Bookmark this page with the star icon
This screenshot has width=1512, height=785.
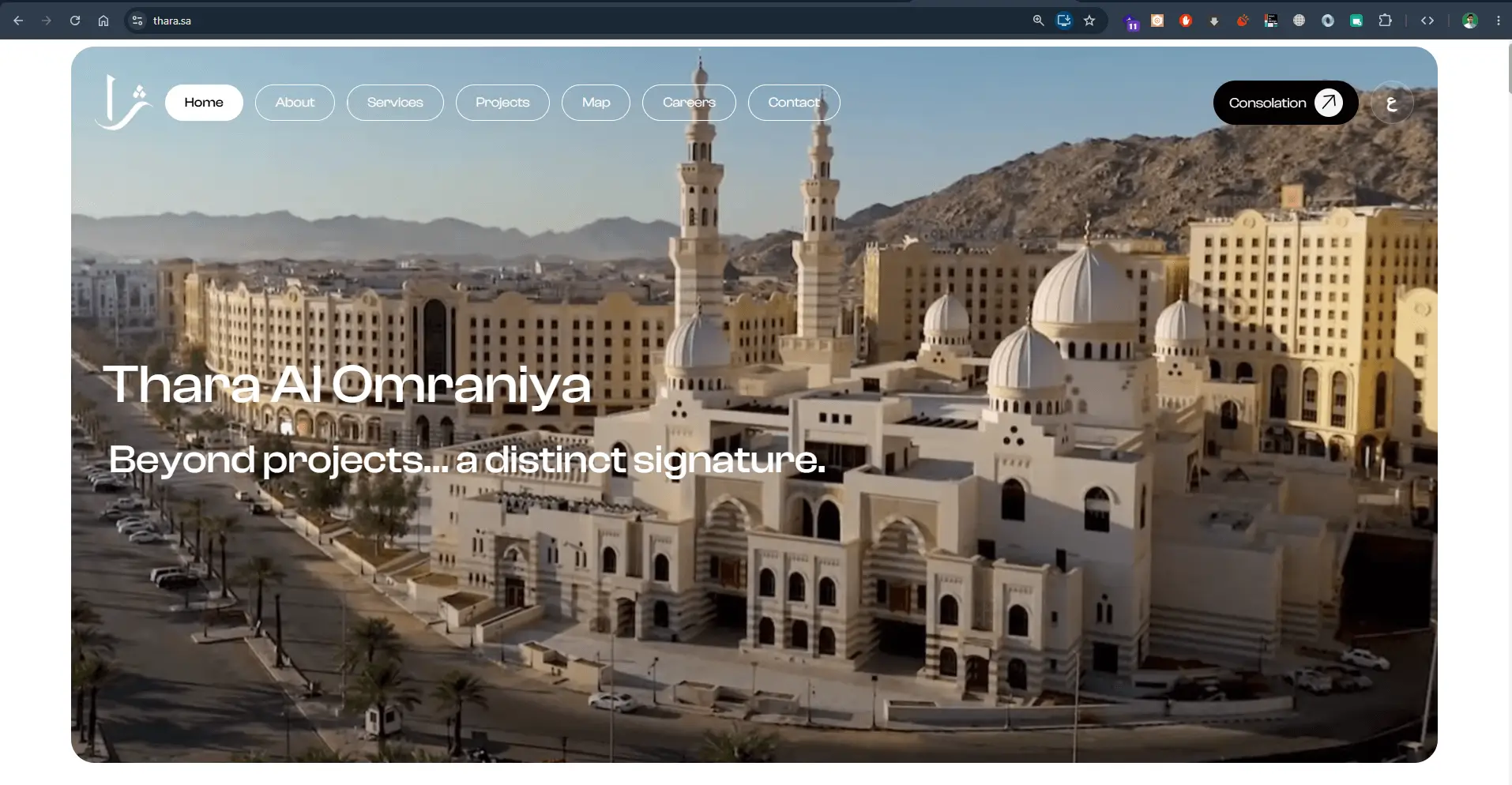[x=1089, y=21]
